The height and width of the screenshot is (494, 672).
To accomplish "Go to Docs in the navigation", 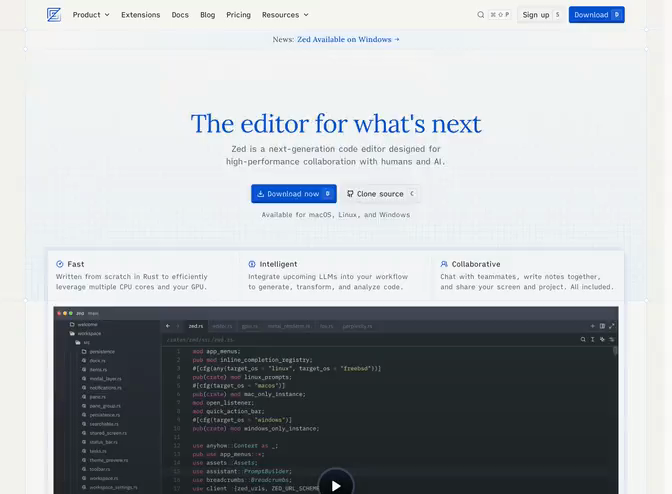I will click(180, 15).
